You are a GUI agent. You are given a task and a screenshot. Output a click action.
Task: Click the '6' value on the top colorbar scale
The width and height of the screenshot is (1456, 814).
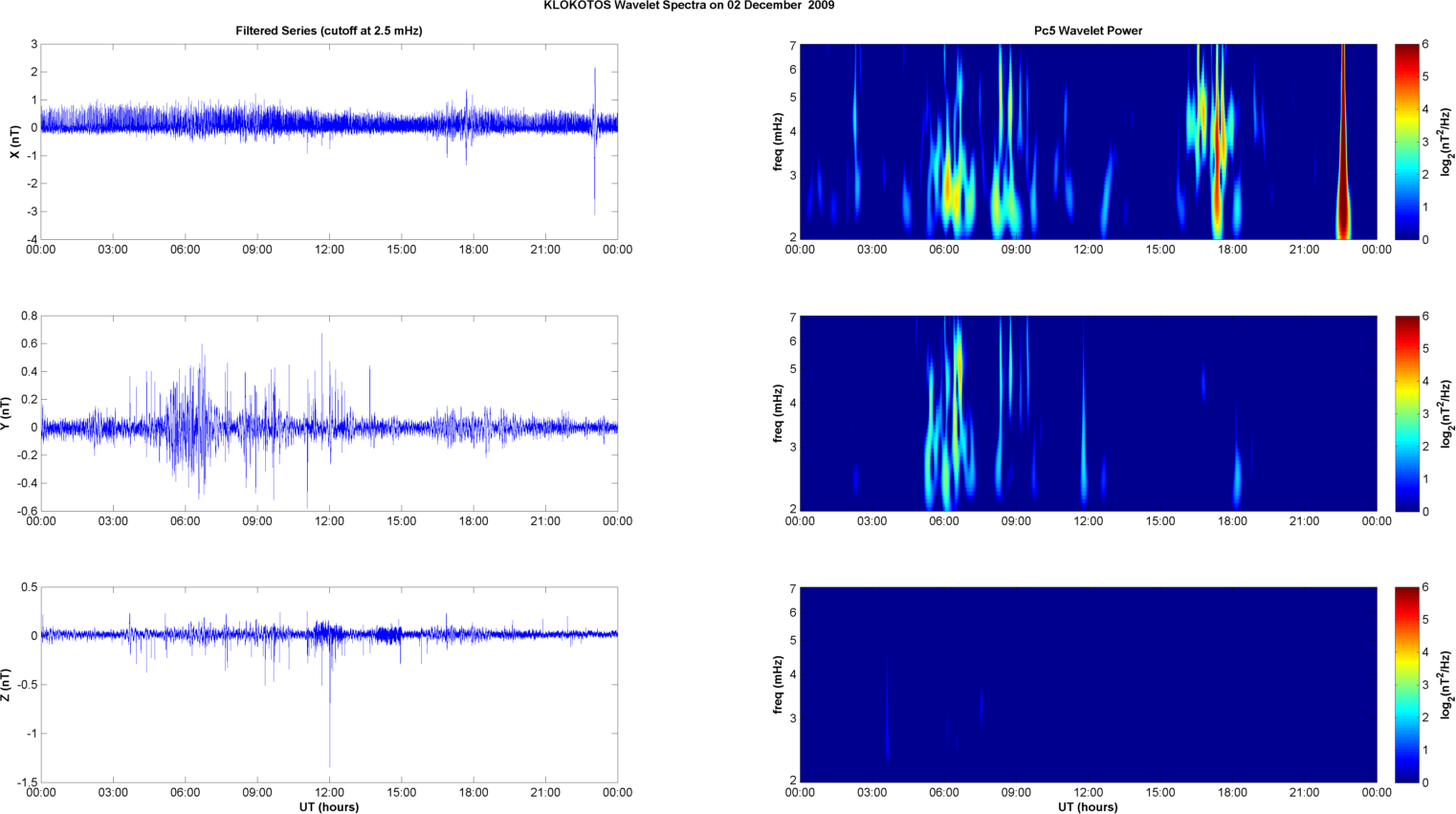1425,44
